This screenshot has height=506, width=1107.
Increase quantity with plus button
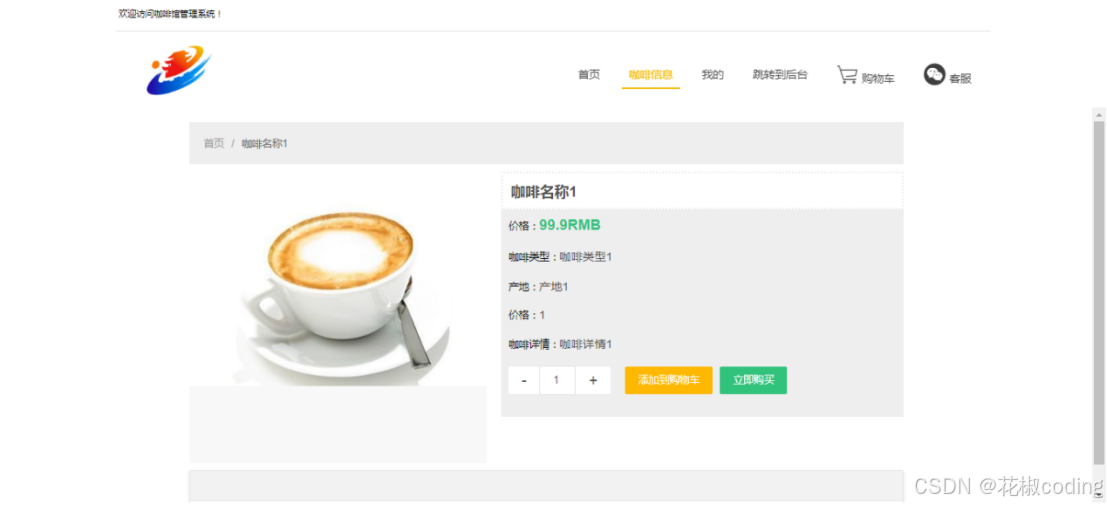coord(593,380)
